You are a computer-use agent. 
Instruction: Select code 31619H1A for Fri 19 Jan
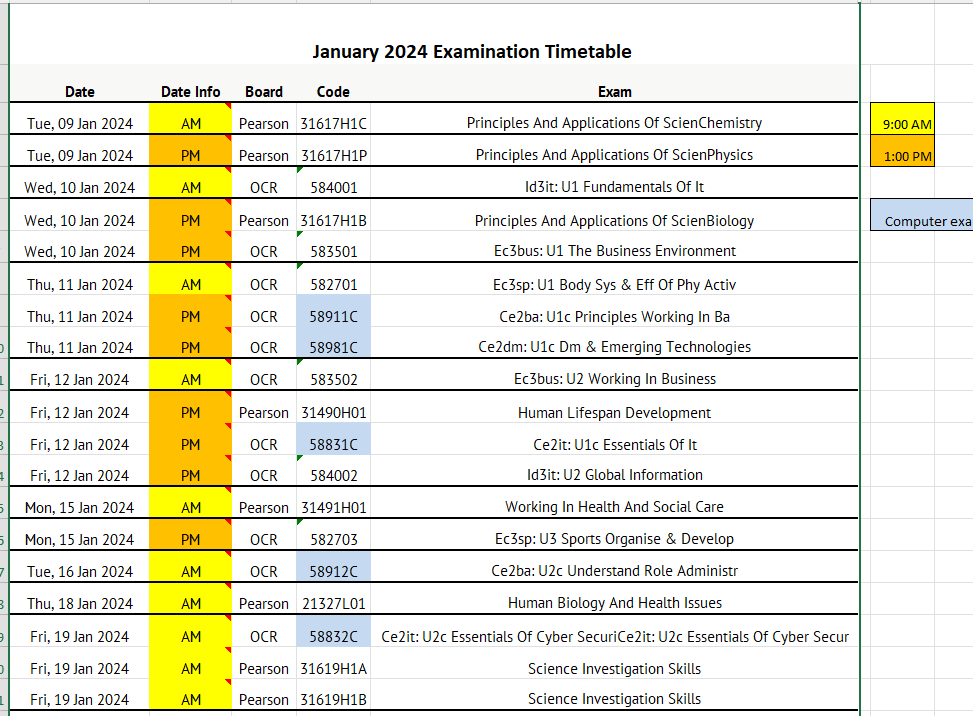pyautogui.click(x=333, y=668)
